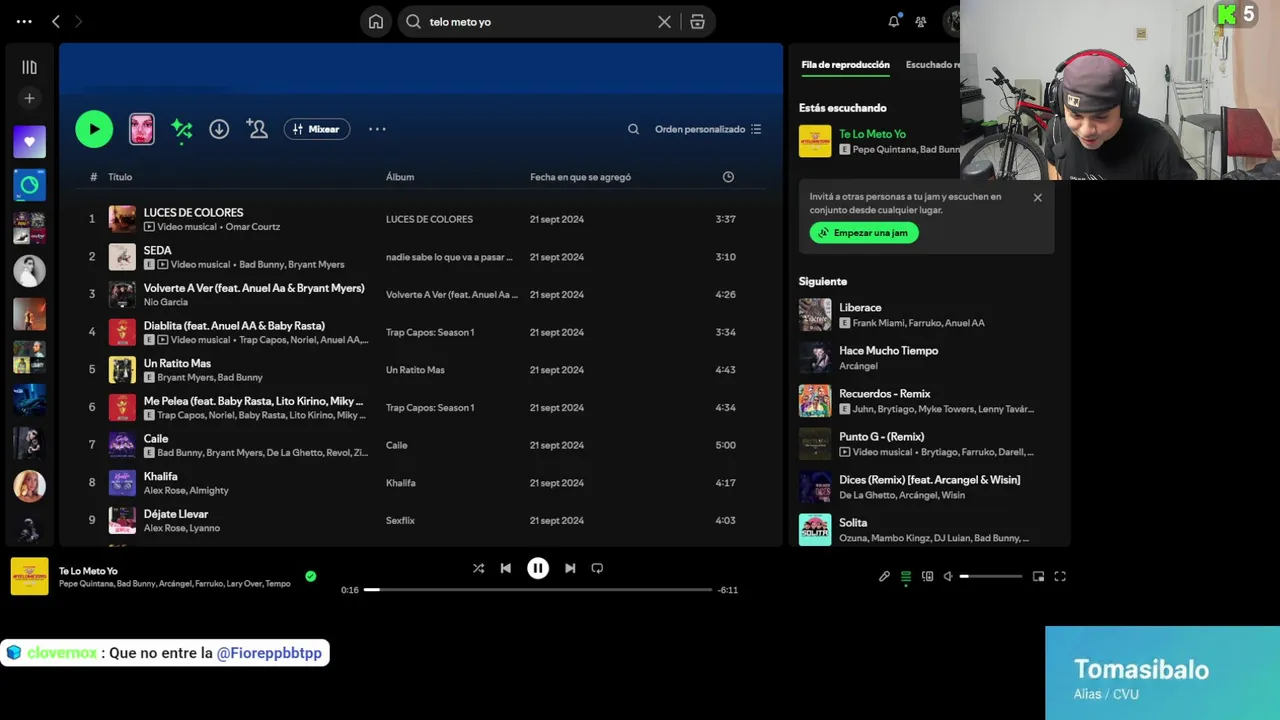Click the Mixear button
The image size is (1280, 720).
pos(317,129)
